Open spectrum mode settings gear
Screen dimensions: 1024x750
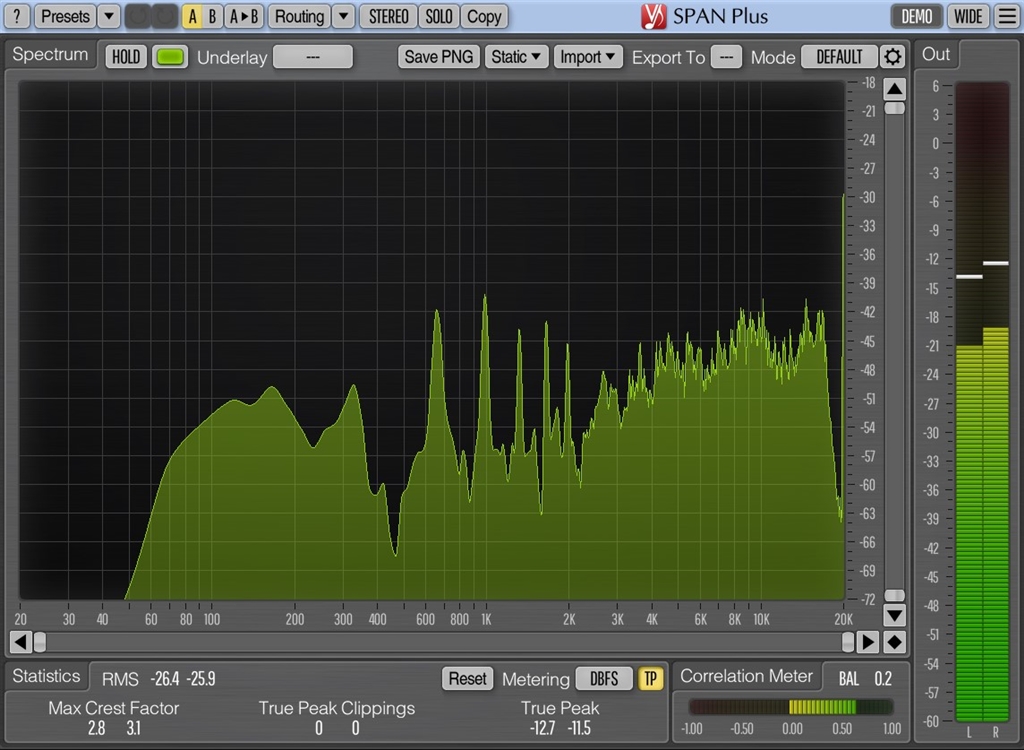(x=892, y=57)
